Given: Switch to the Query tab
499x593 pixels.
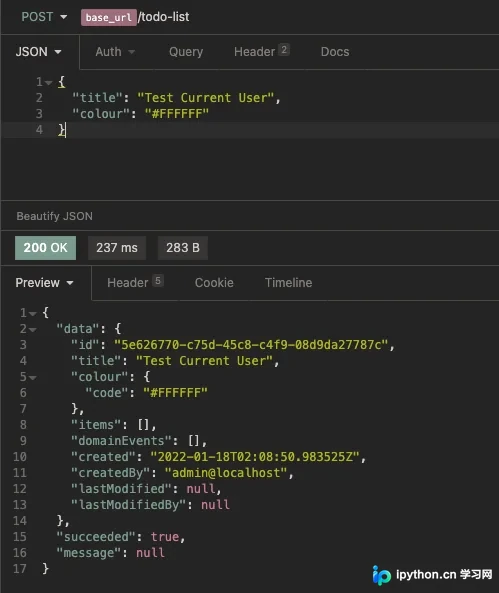Looking at the screenshot, I should 186,52.
